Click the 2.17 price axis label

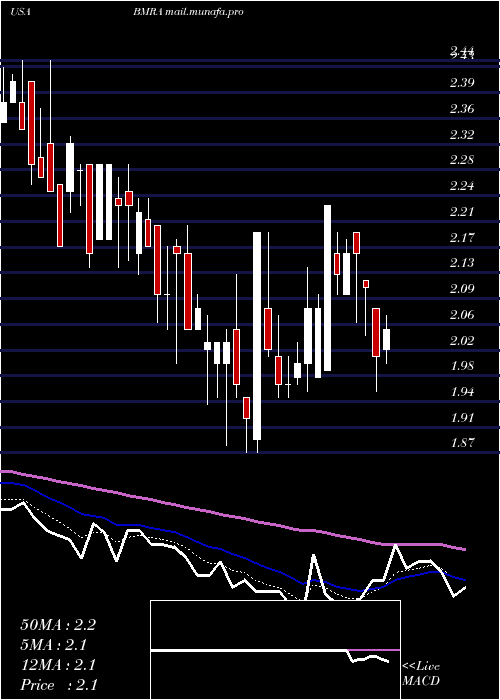462,237
